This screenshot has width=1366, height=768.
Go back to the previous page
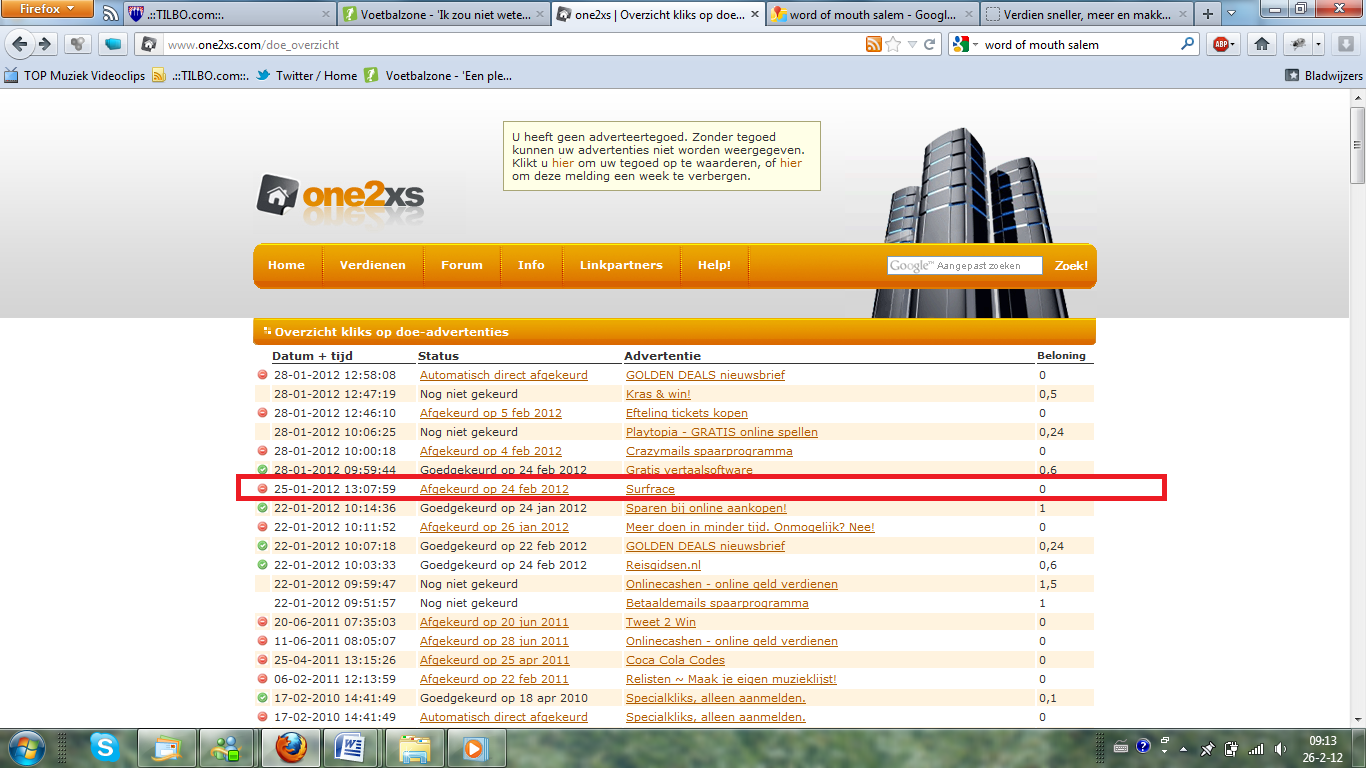[x=19, y=44]
